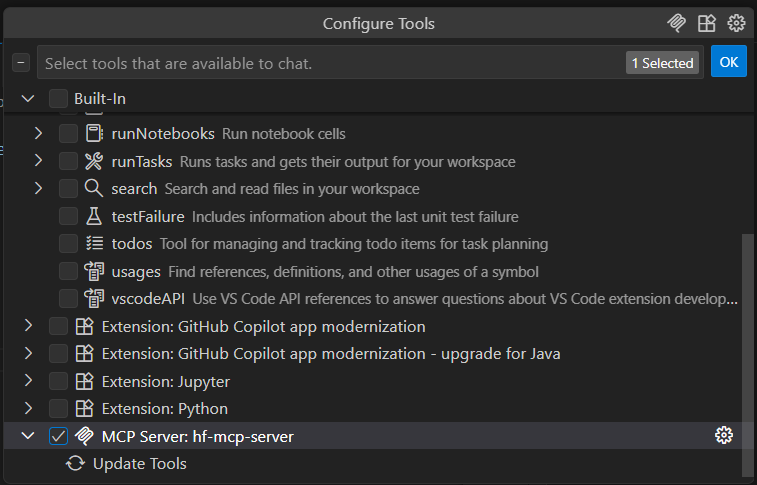Select the todos description text
757x485 pixels.
click(354, 244)
